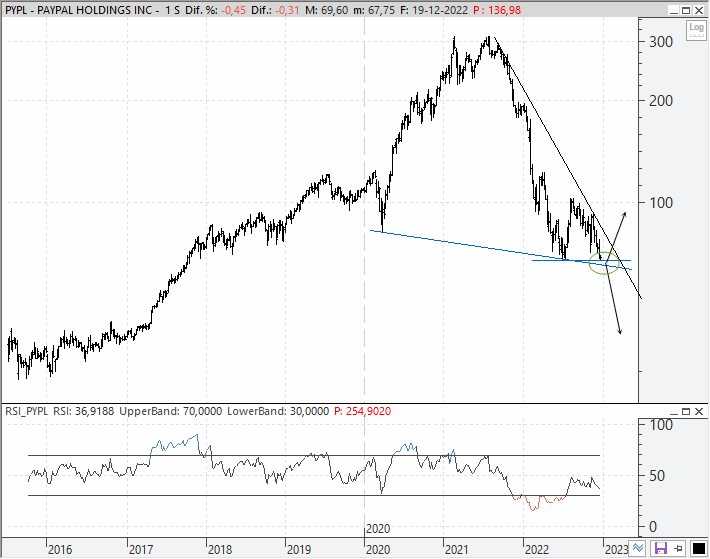Click the 'M: 69,60' high value
This screenshot has height=559, width=710.
tap(326, 10)
